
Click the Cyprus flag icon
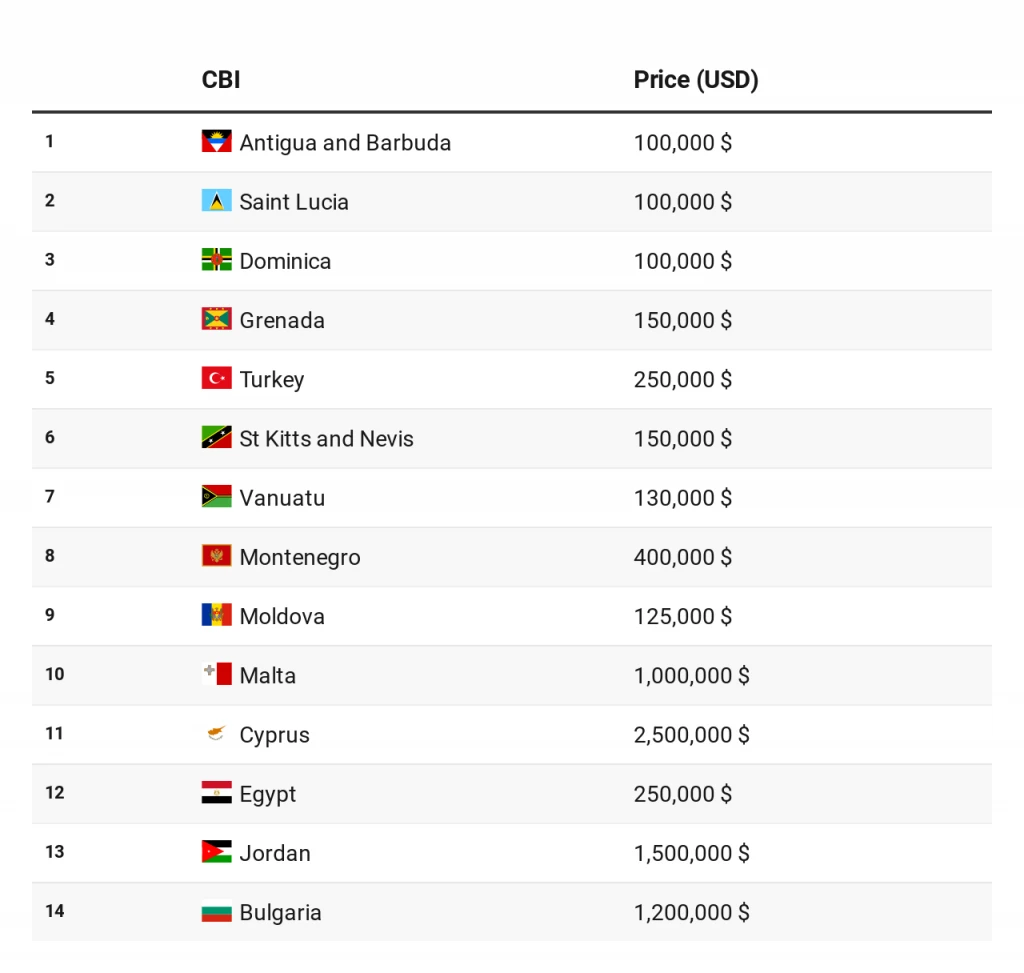click(x=216, y=733)
